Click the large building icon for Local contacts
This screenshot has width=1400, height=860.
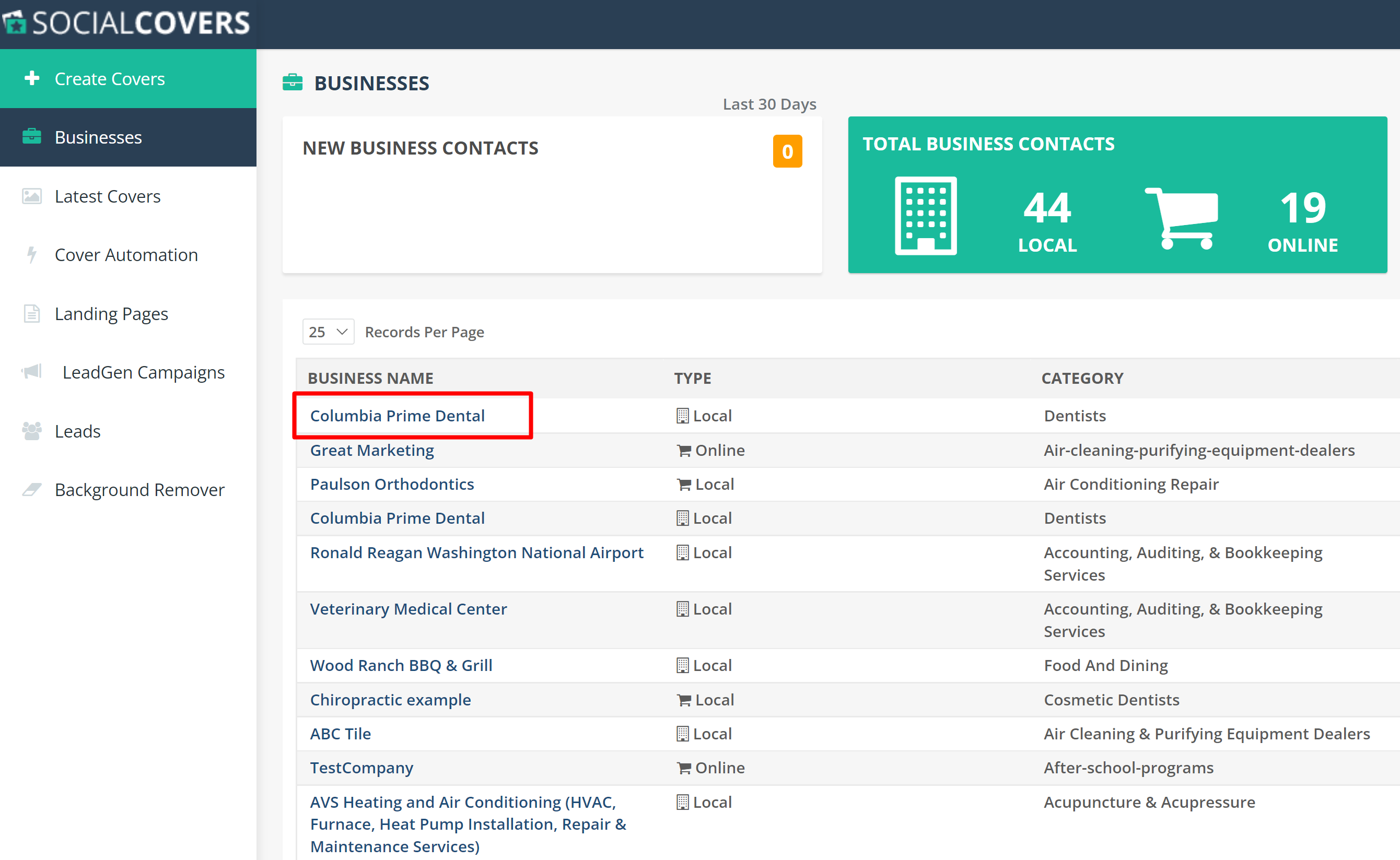pos(926,216)
